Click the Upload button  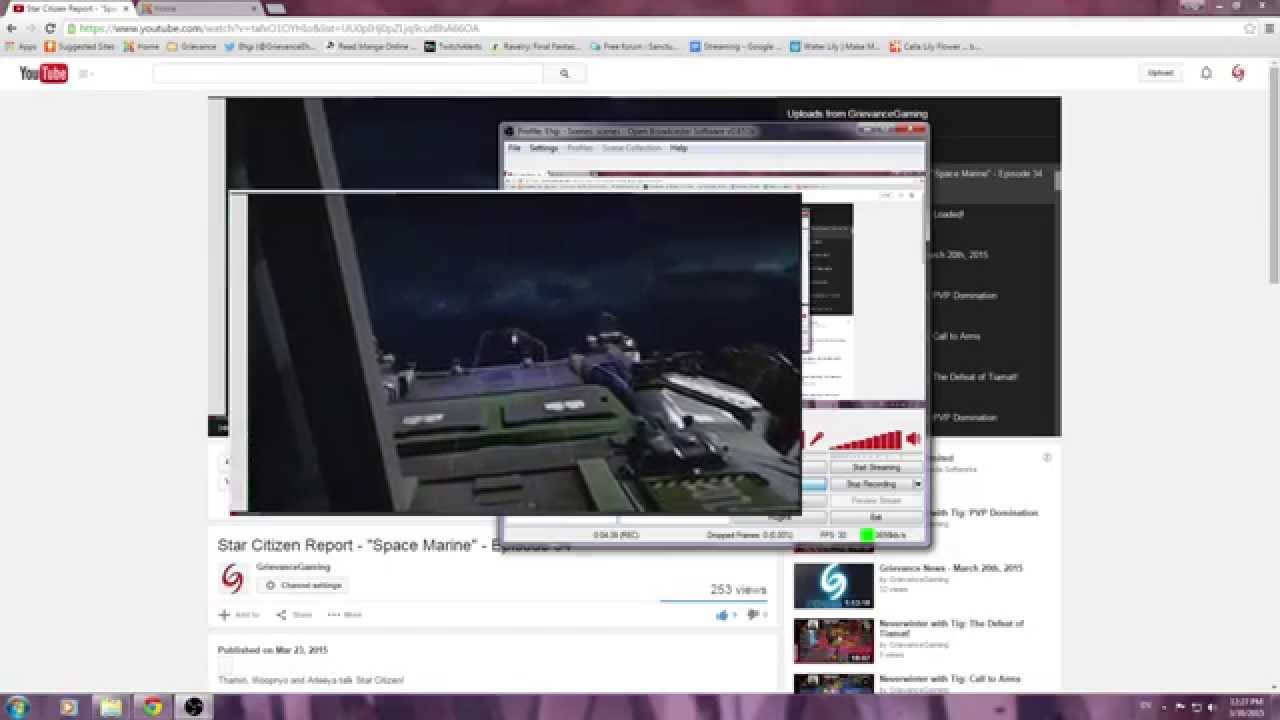pyautogui.click(x=1160, y=73)
